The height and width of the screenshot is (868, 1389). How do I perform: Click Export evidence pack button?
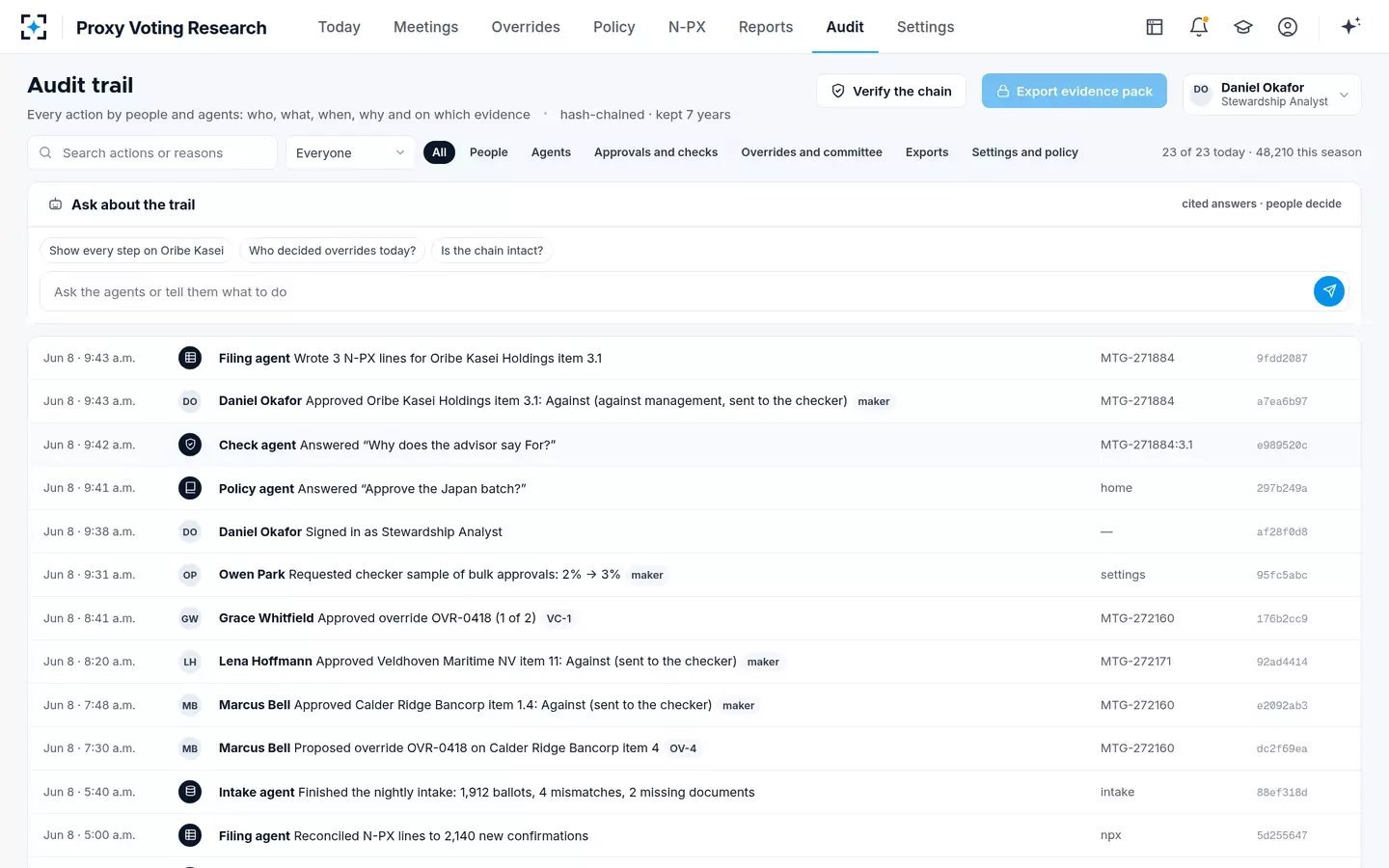click(1075, 91)
